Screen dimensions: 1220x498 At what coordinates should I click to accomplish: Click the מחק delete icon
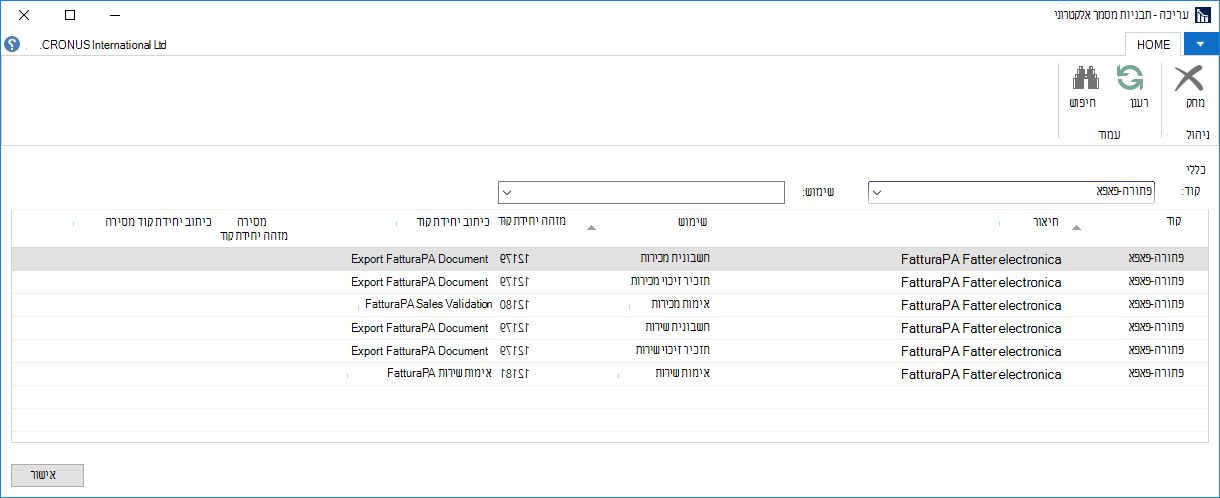[1189, 79]
